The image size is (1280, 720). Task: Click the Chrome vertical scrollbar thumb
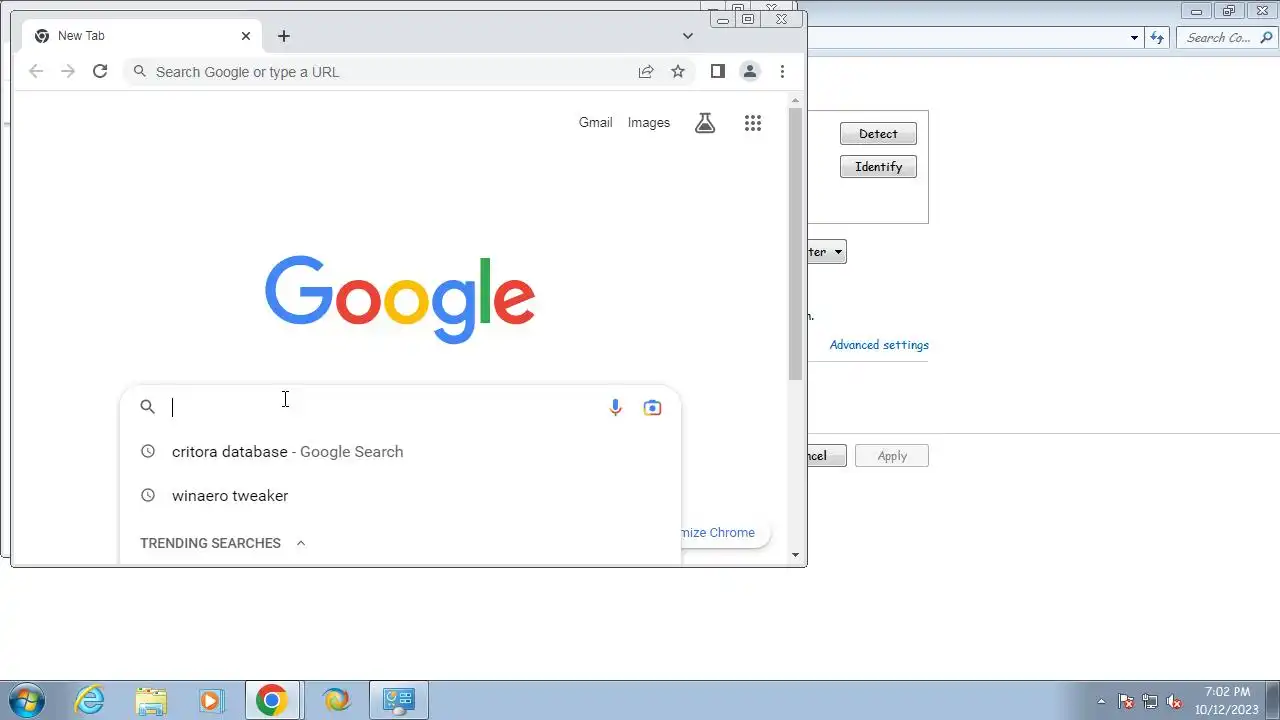coord(796,244)
